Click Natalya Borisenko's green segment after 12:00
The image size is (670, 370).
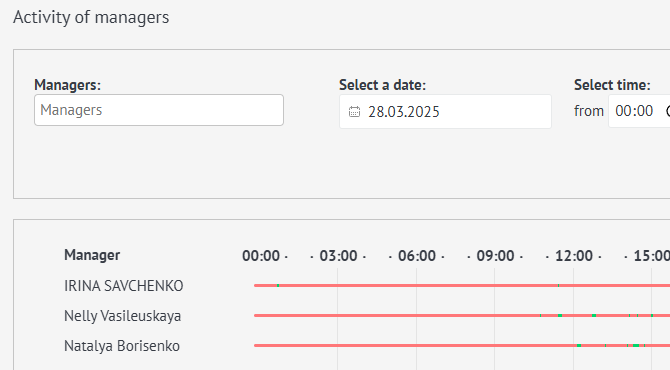tap(579, 345)
